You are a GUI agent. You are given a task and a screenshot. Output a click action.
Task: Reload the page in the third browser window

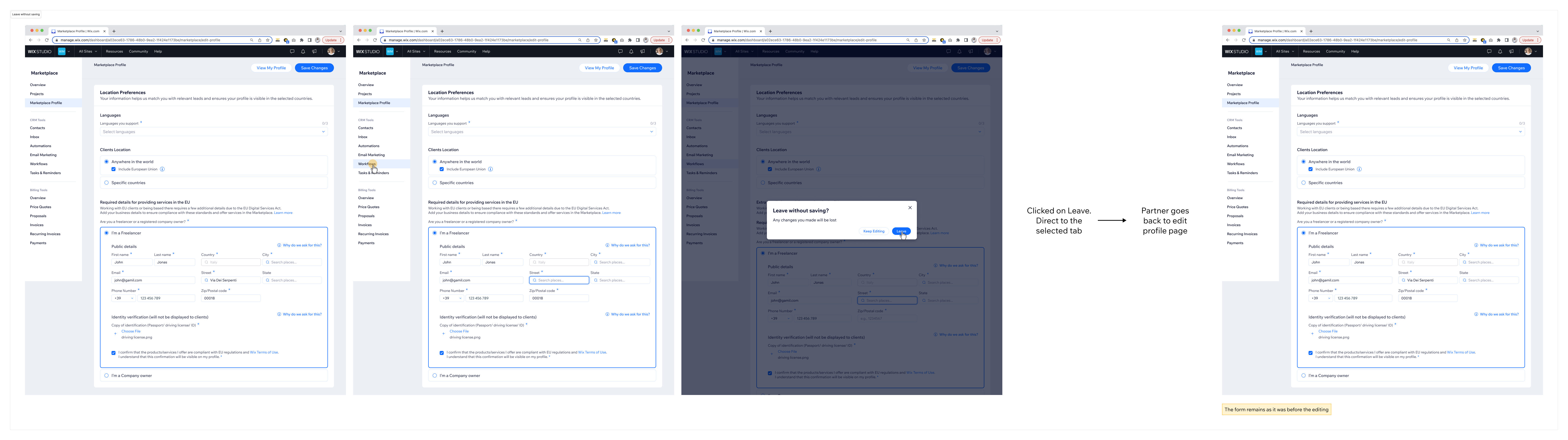703,40
